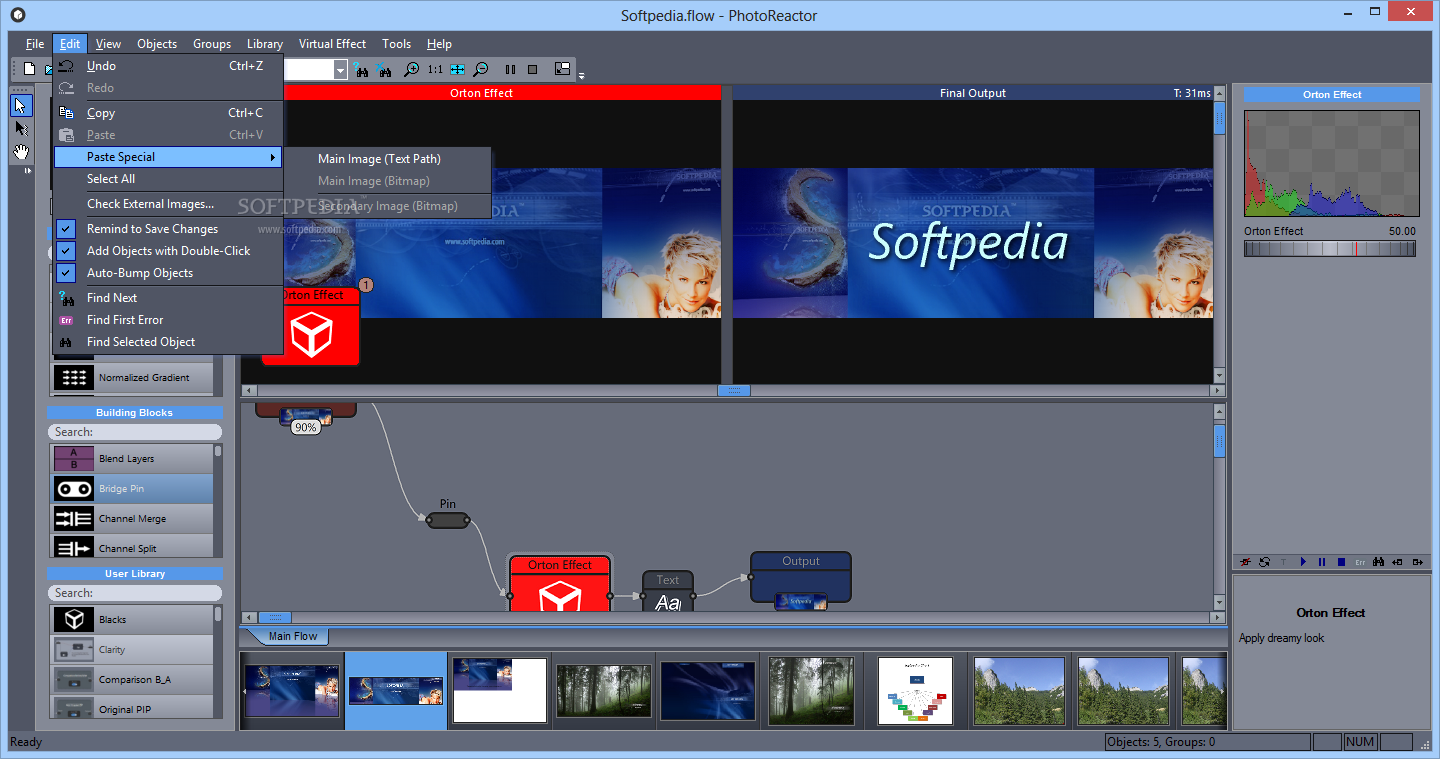Click the Building Blocks search field

pos(135,432)
